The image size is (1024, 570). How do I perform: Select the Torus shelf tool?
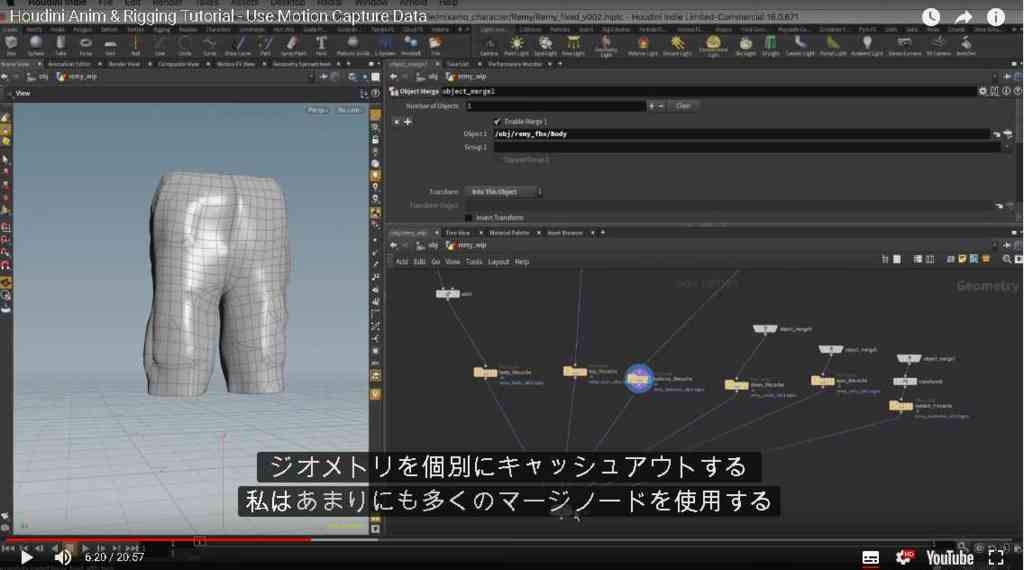click(86, 45)
